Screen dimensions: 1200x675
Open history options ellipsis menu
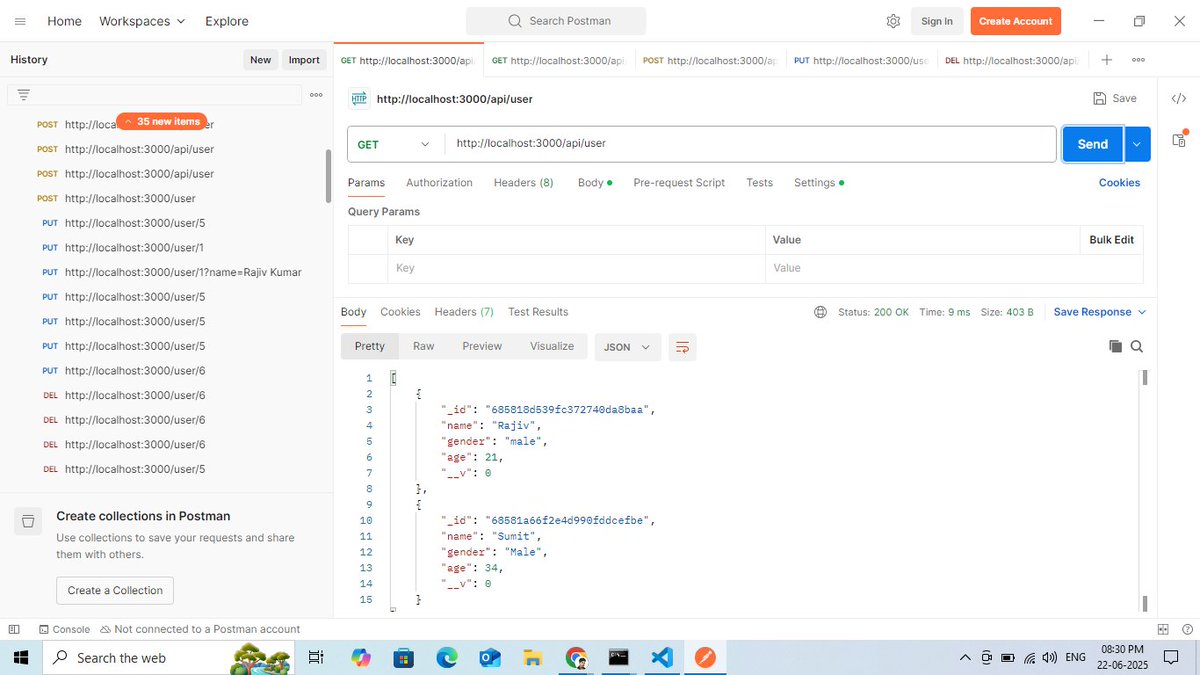pyautogui.click(x=316, y=95)
